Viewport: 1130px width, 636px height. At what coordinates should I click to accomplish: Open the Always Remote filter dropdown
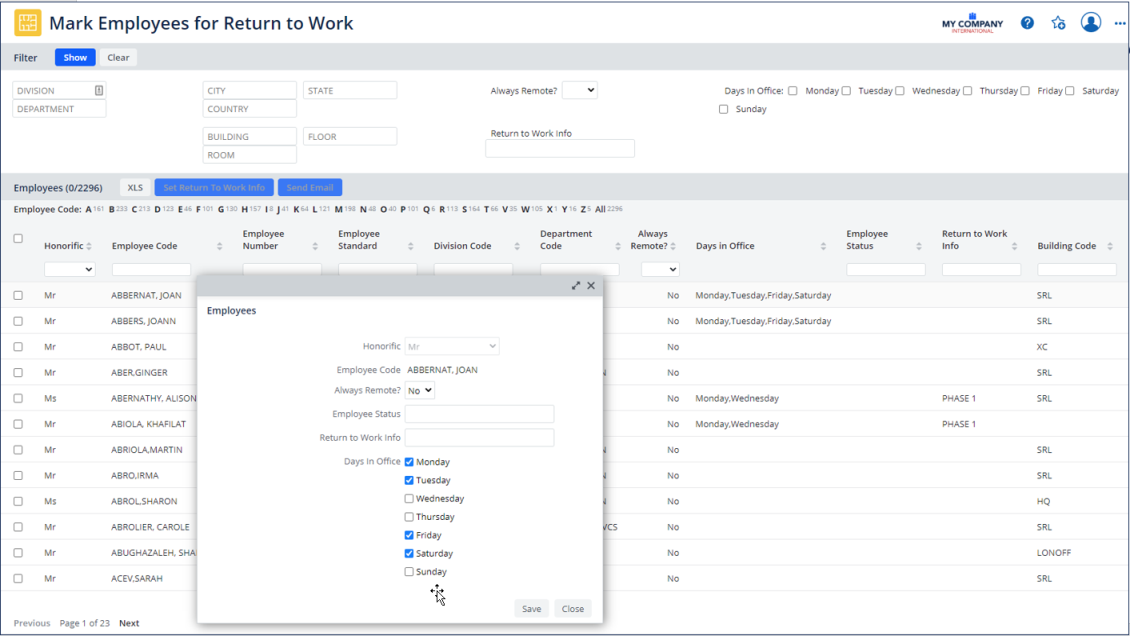tap(579, 90)
